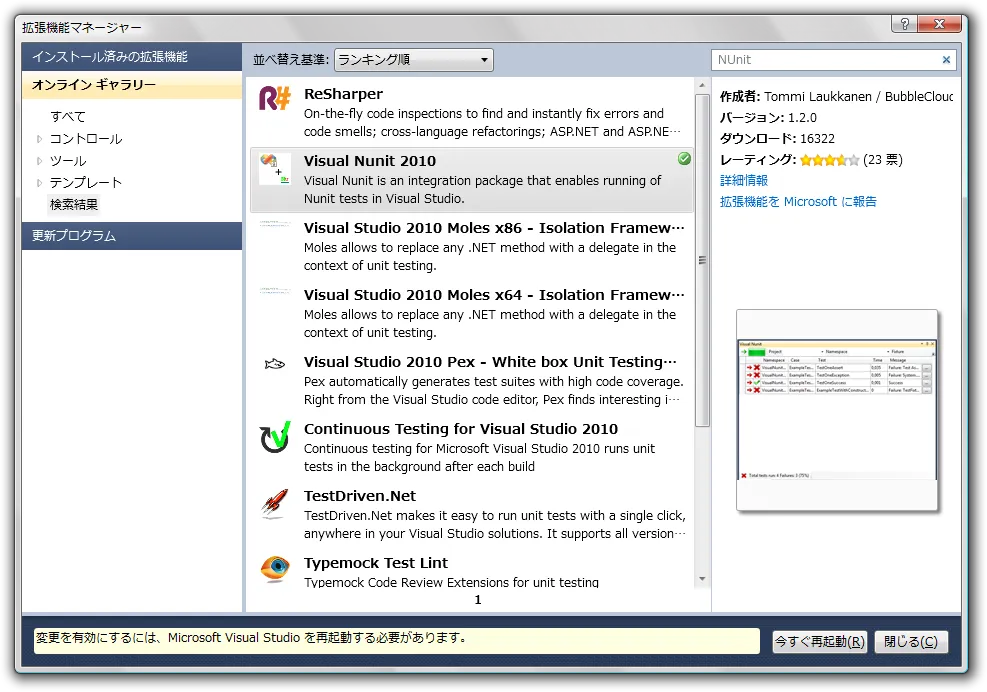Click the ReSharper extension icon

(x=275, y=100)
